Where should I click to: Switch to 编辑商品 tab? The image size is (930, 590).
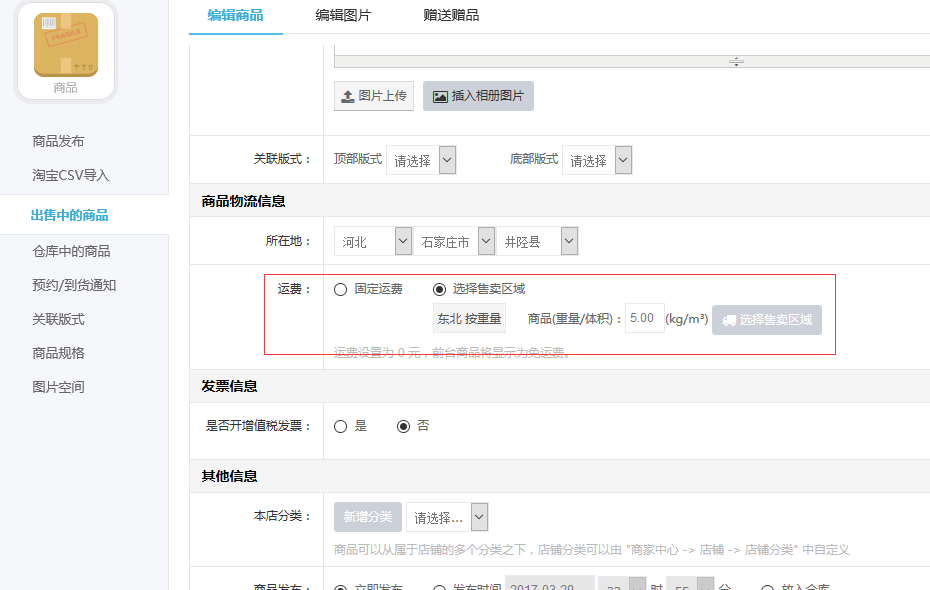(x=235, y=15)
